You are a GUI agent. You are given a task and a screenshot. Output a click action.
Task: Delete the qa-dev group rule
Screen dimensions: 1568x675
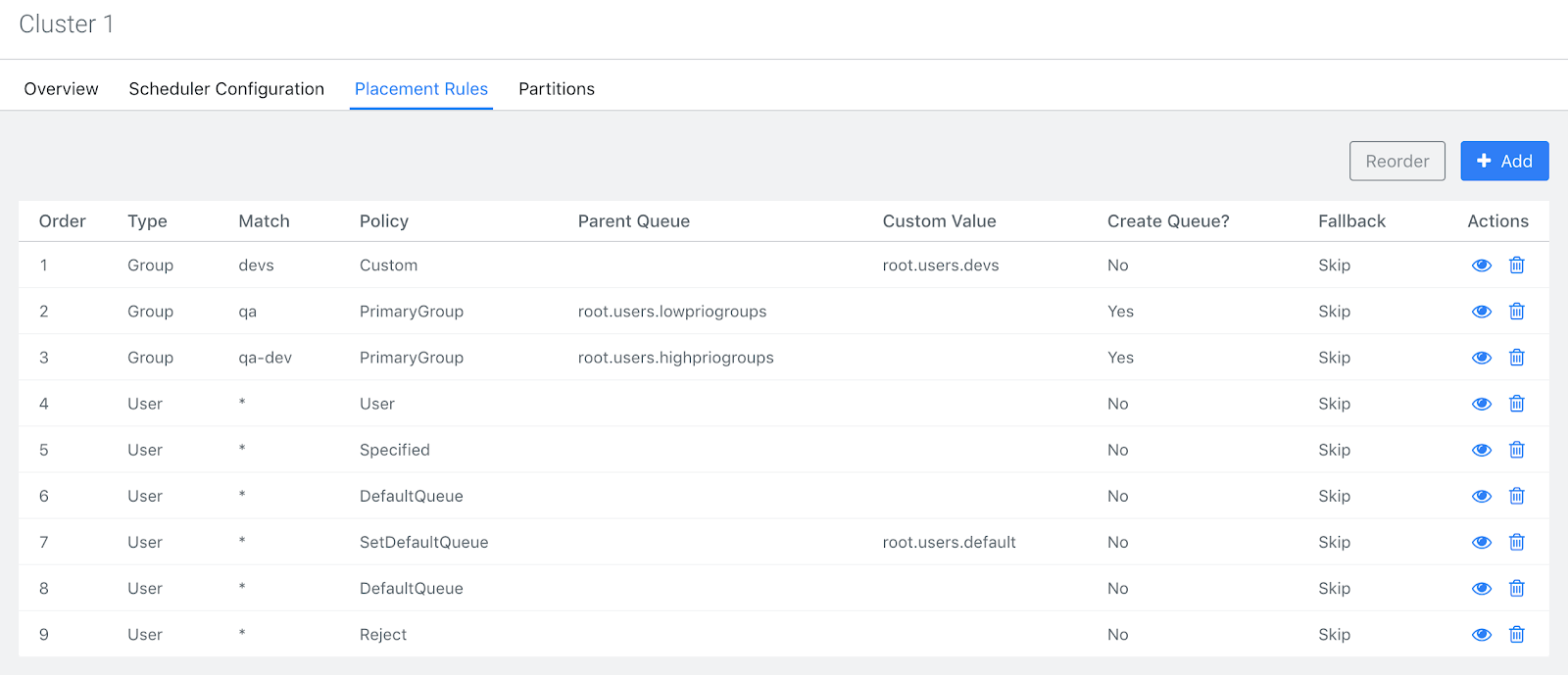[x=1516, y=358]
